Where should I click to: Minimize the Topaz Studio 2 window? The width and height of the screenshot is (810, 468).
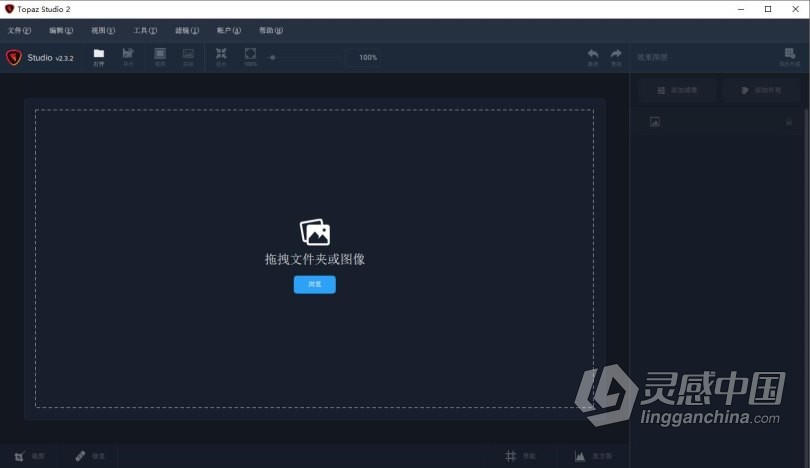(741, 9)
